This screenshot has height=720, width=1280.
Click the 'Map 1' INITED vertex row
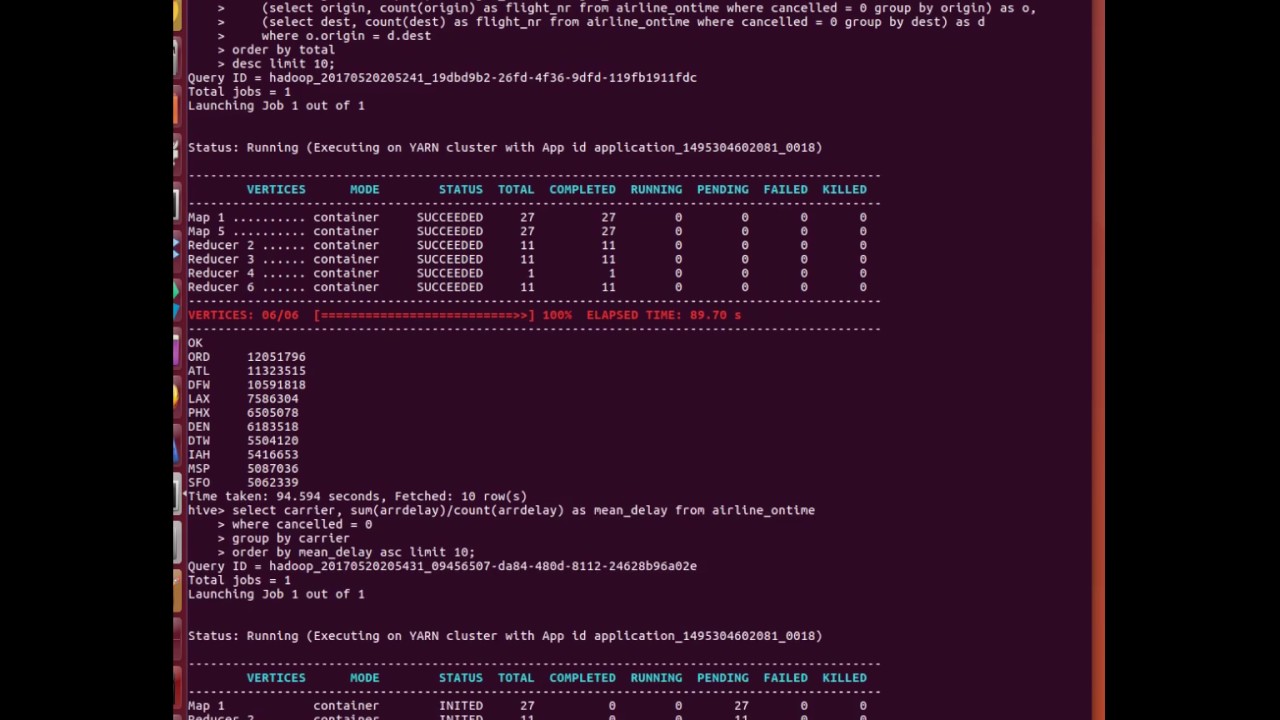click(527, 706)
